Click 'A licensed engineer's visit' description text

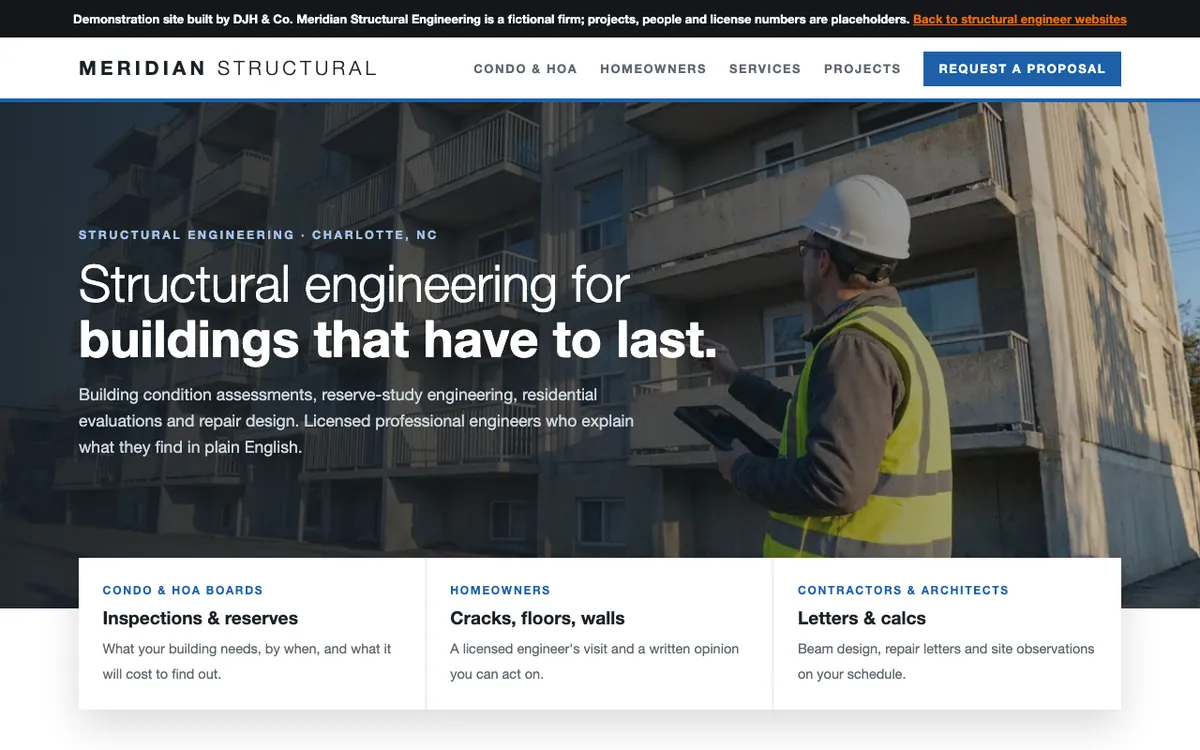pyautogui.click(x=594, y=661)
